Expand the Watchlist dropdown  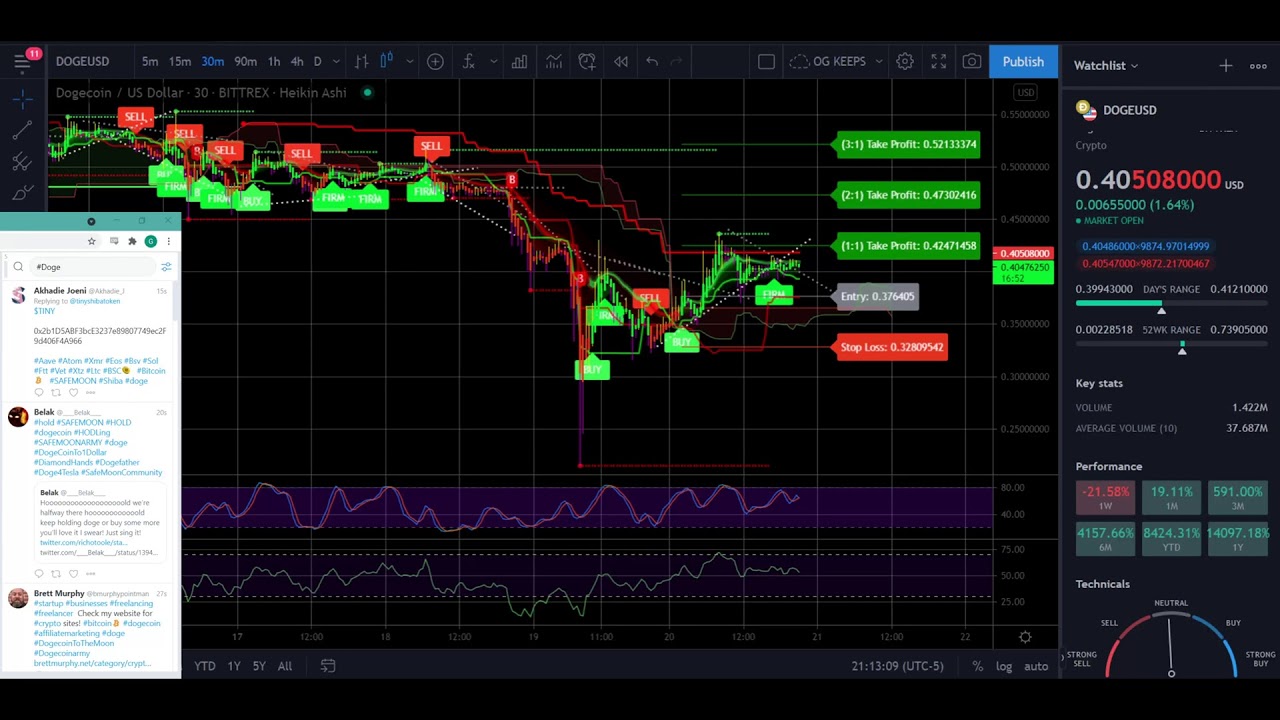(x=1106, y=66)
